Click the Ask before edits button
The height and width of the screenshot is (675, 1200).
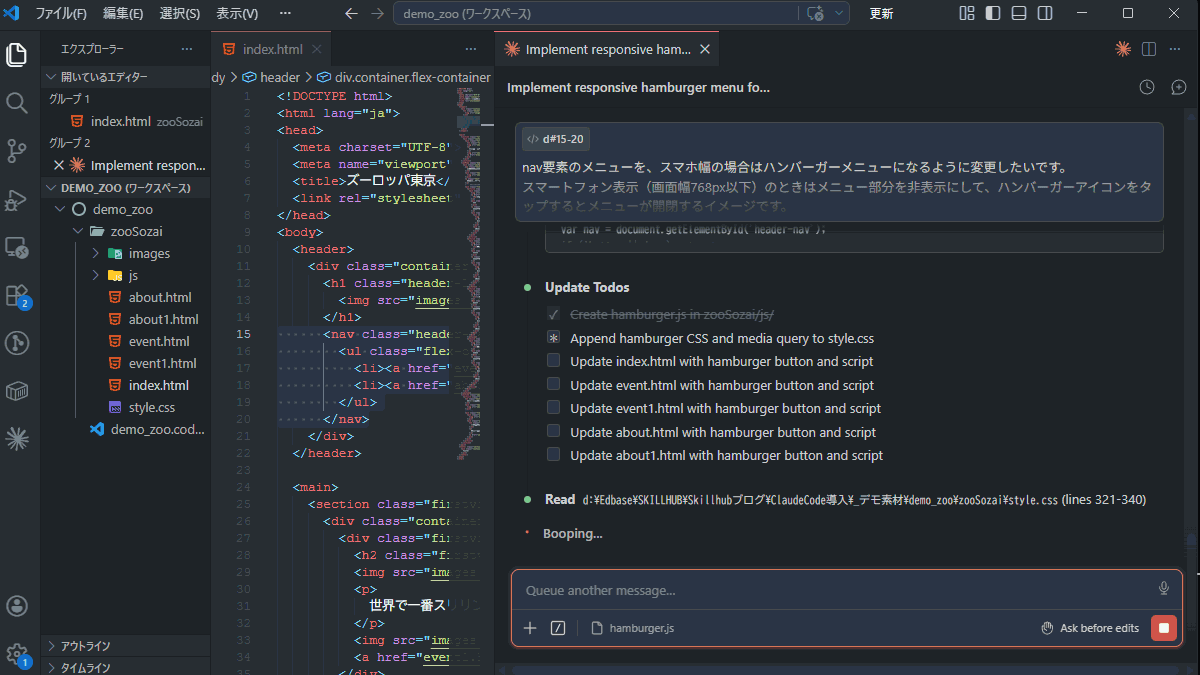[x=1090, y=628]
